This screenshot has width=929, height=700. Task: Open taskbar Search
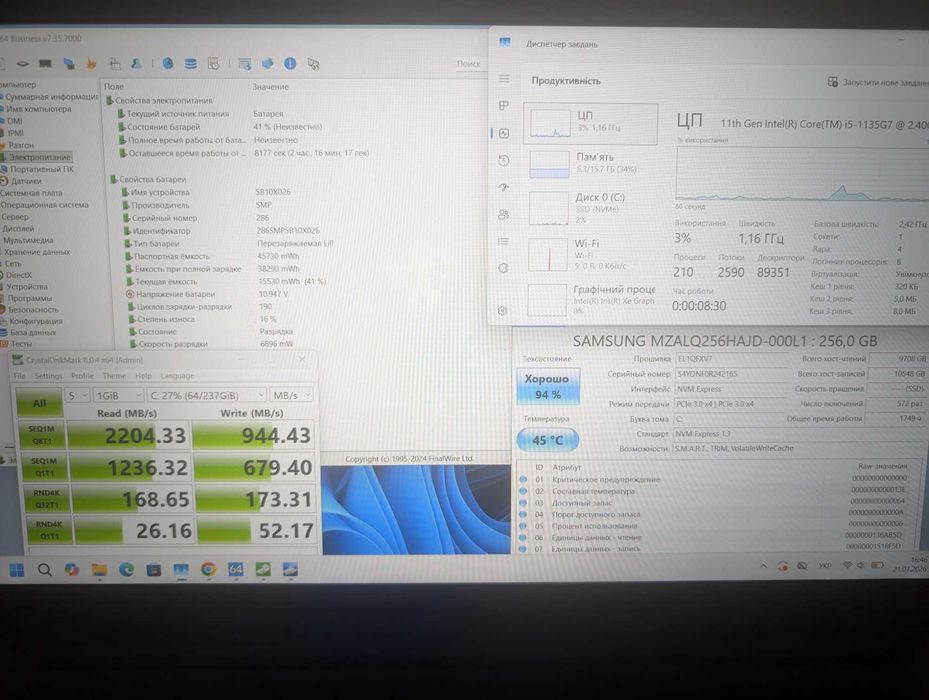tap(44, 570)
